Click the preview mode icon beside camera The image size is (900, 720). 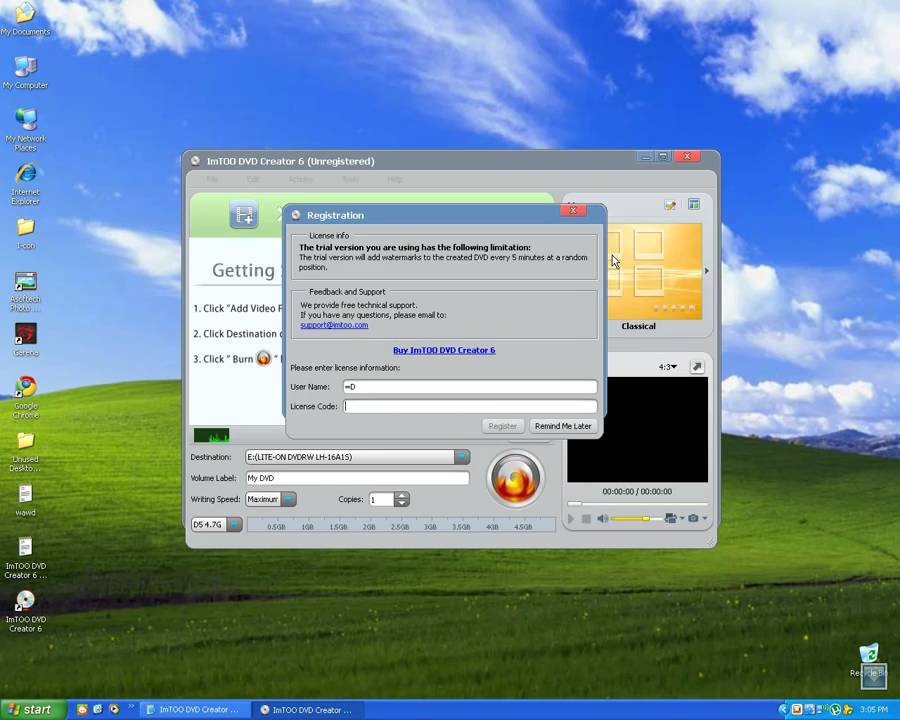click(x=670, y=518)
